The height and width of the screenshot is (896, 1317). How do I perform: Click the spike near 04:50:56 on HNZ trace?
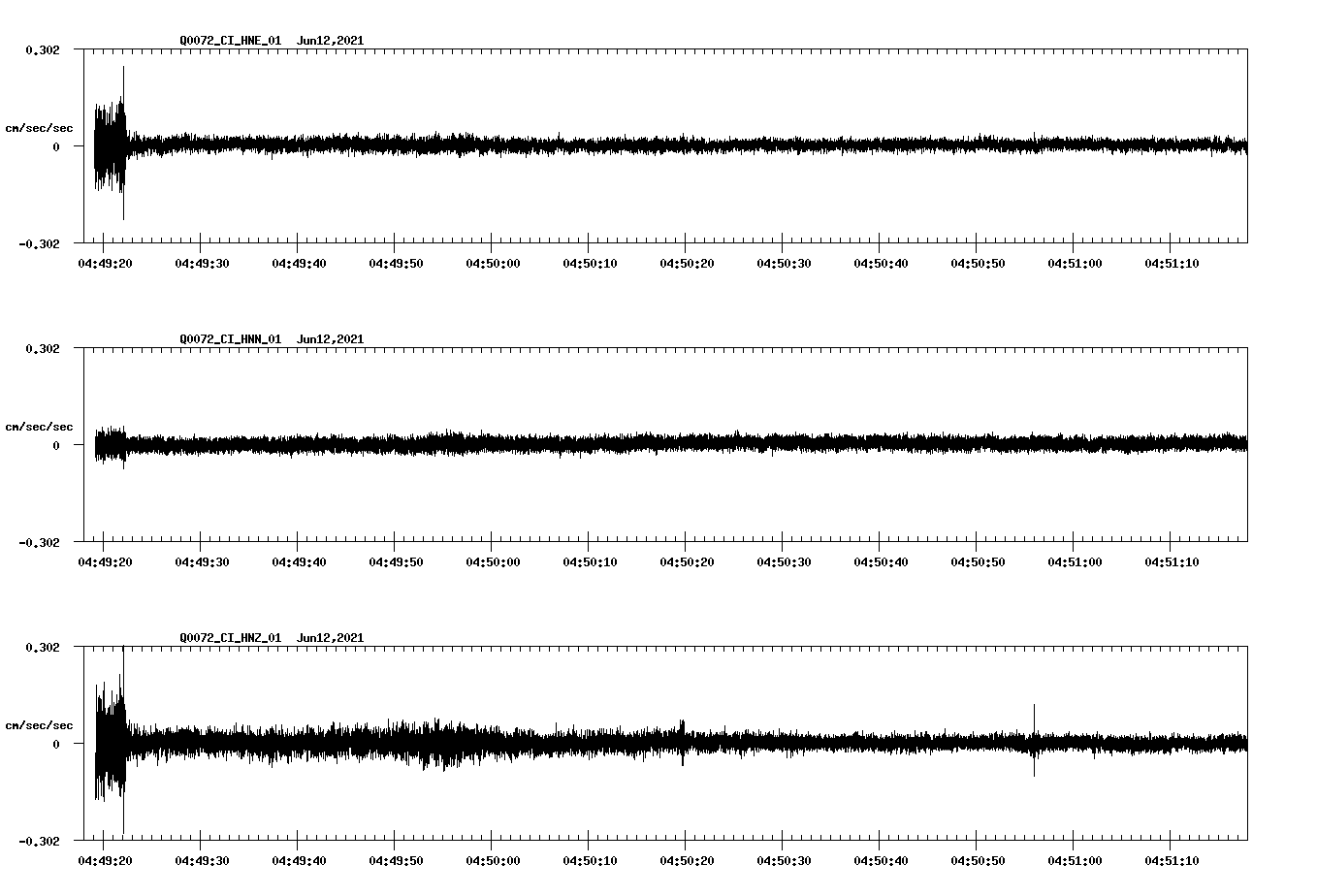(1034, 741)
